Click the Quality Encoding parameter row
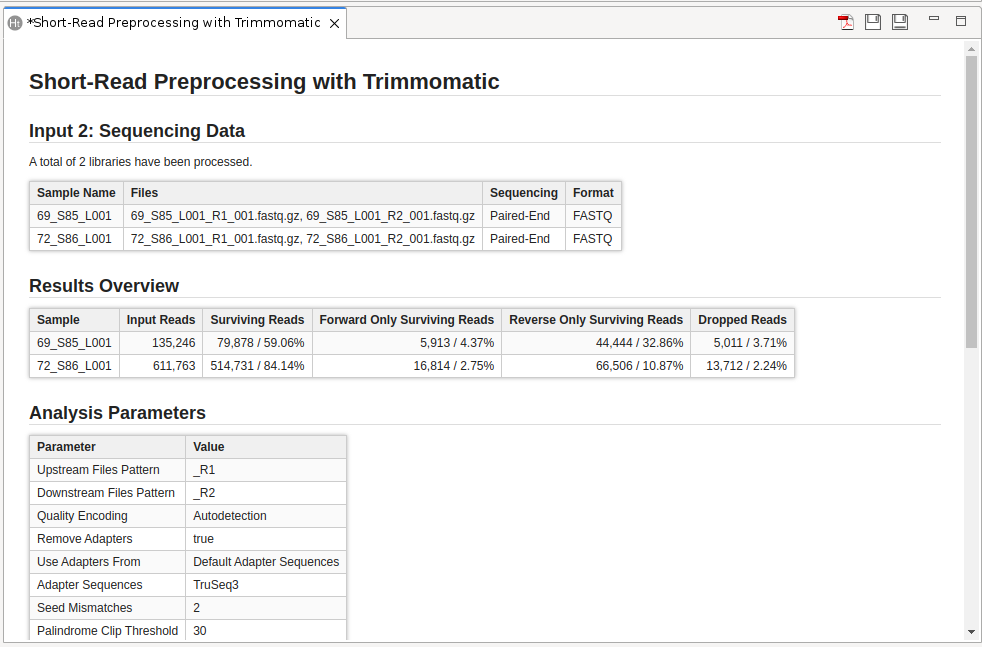Viewport: 982px width, 647px height. 82,516
